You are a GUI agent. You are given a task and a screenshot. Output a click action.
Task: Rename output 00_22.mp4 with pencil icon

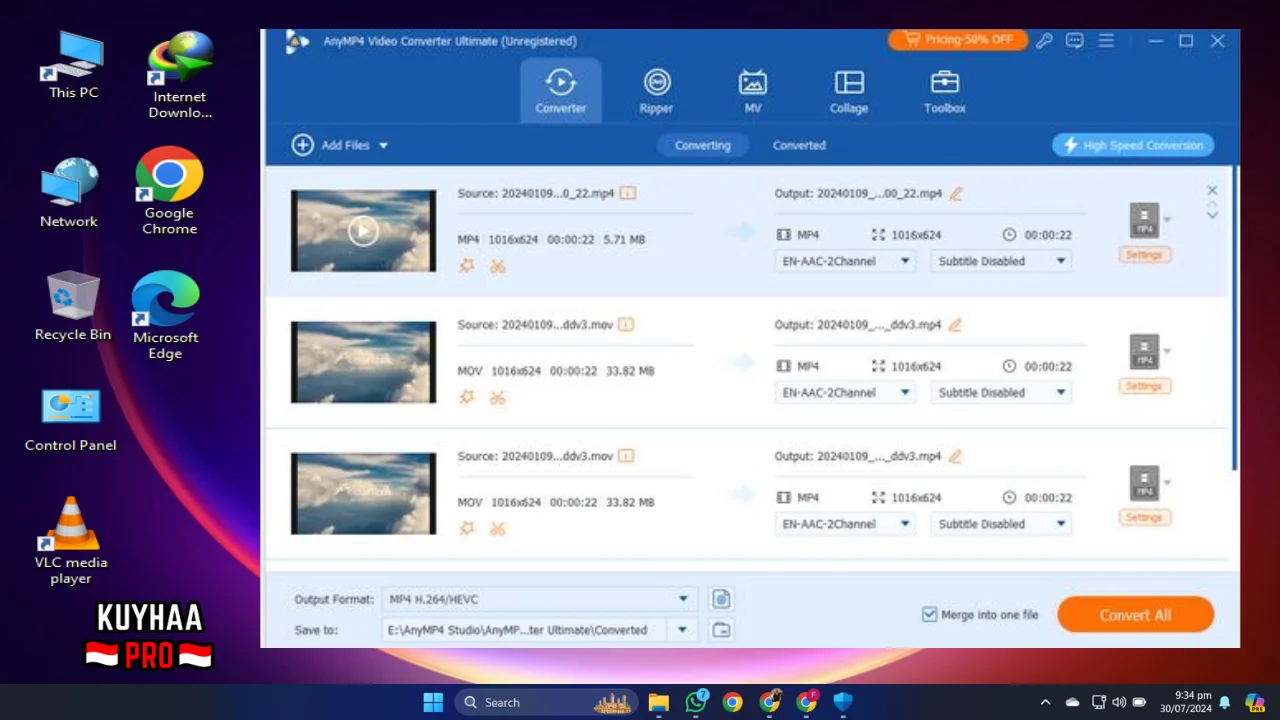[x=956, y=193]
